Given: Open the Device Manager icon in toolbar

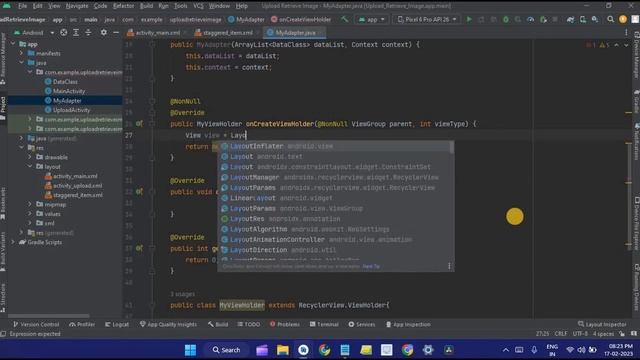Looking at the screenshot, I should [583, 19].
